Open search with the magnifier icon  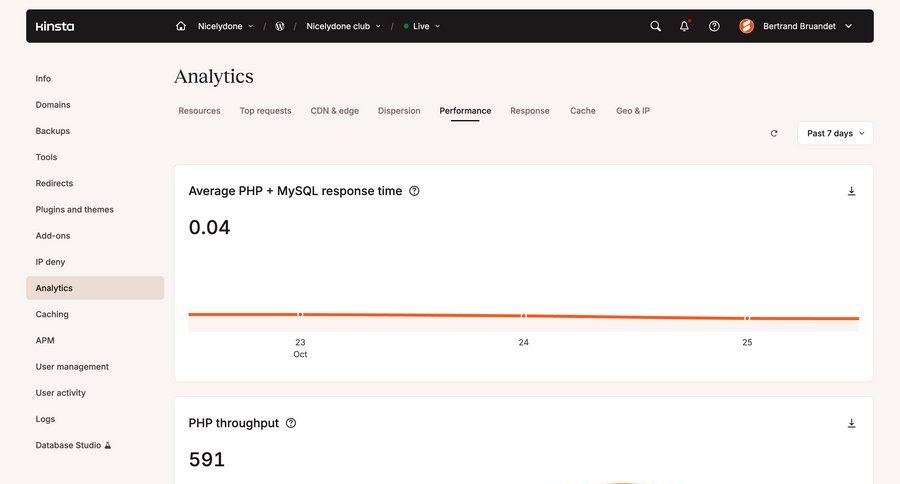coord(656,26)
